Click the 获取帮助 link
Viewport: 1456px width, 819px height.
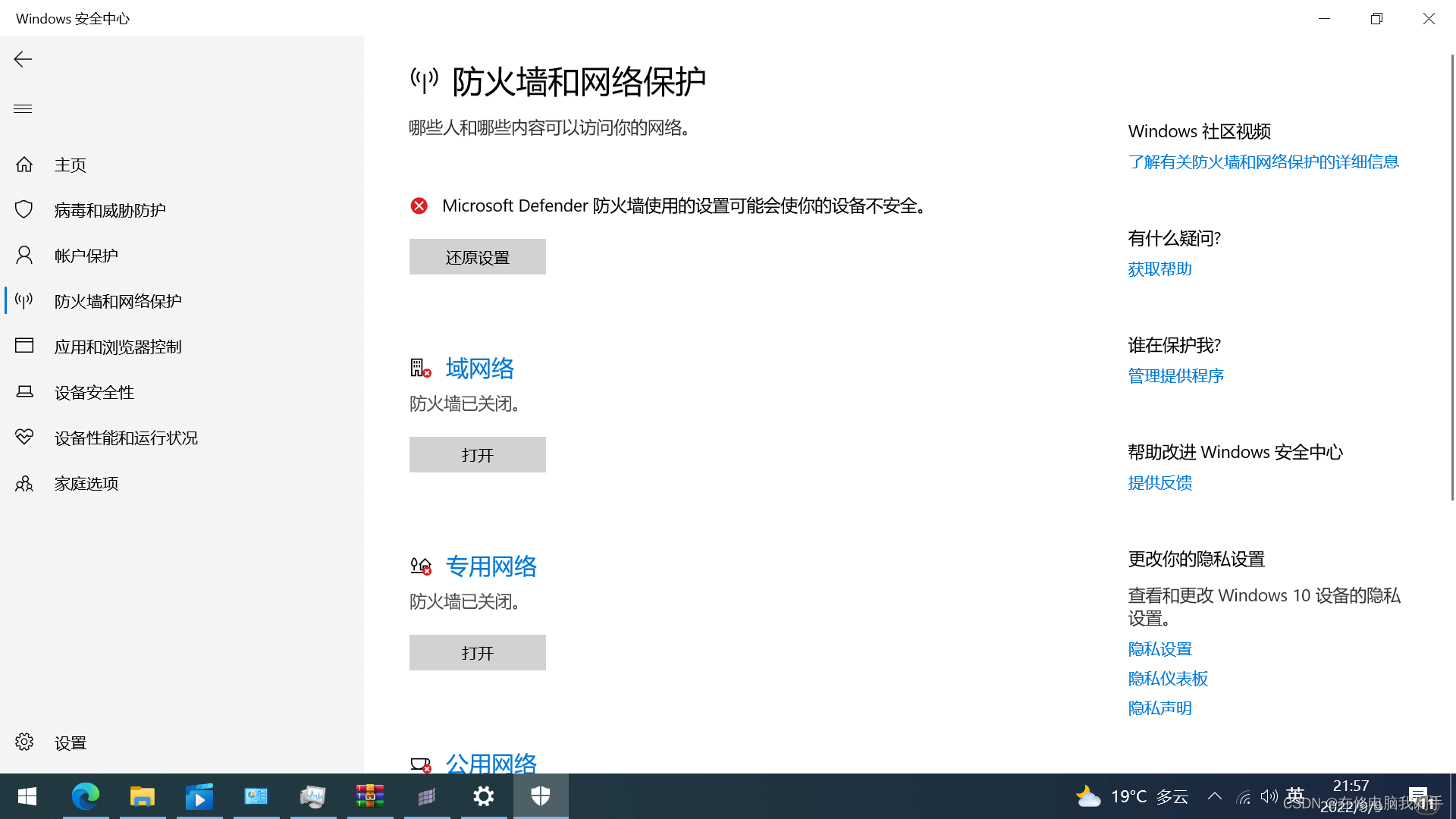coord(1159,269)
